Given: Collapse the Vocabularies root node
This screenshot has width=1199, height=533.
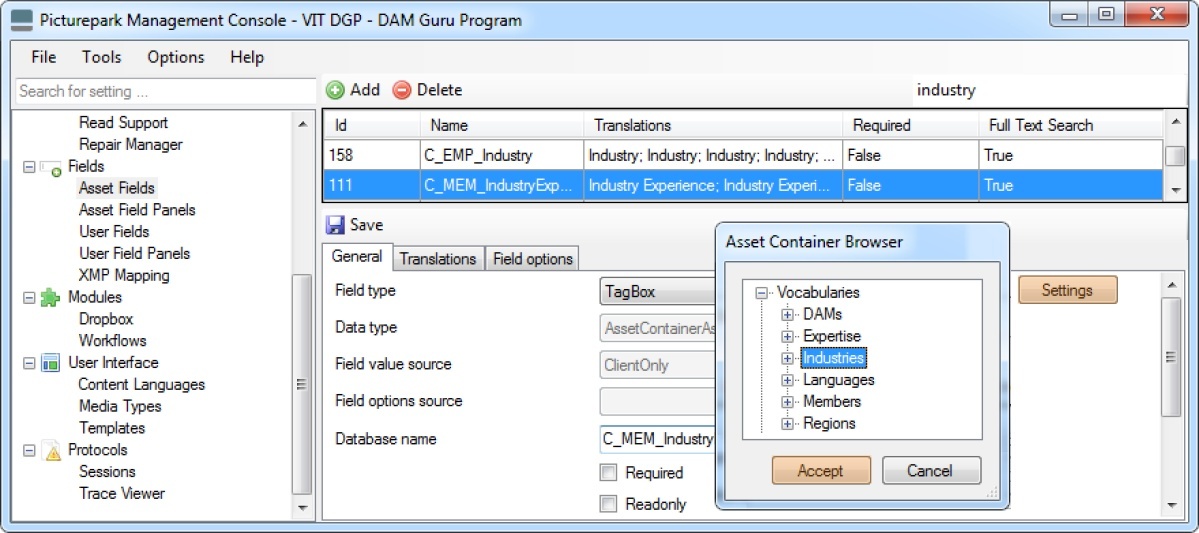Looking at the screenshot, I should point(761,292).
